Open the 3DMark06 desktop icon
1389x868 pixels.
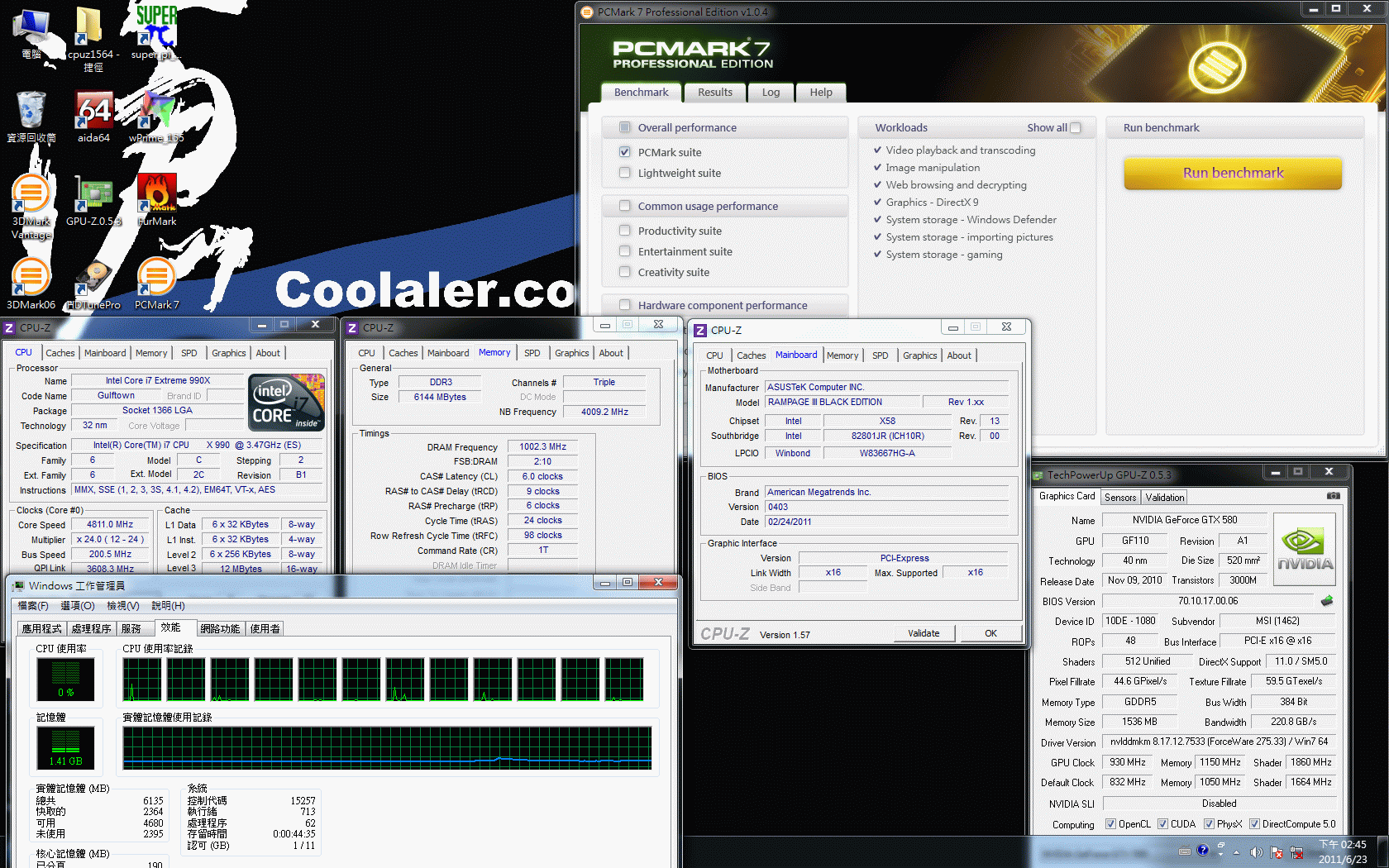point(31,280)
